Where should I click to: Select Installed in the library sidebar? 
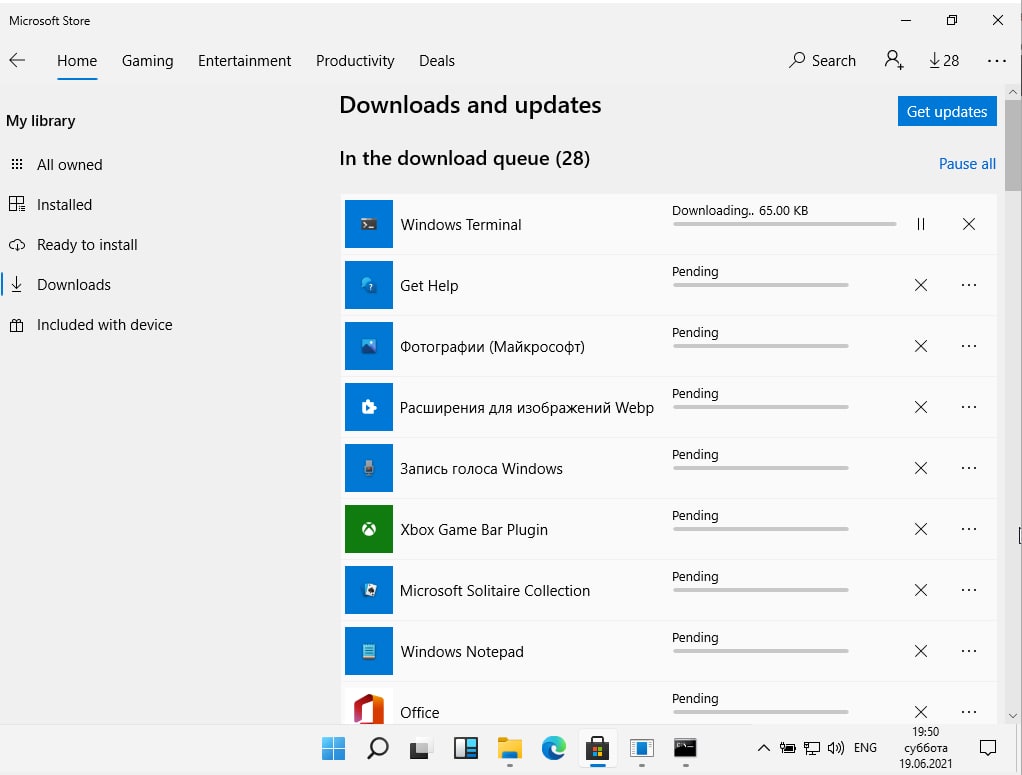pyautogui.click(x=64, y=205)
